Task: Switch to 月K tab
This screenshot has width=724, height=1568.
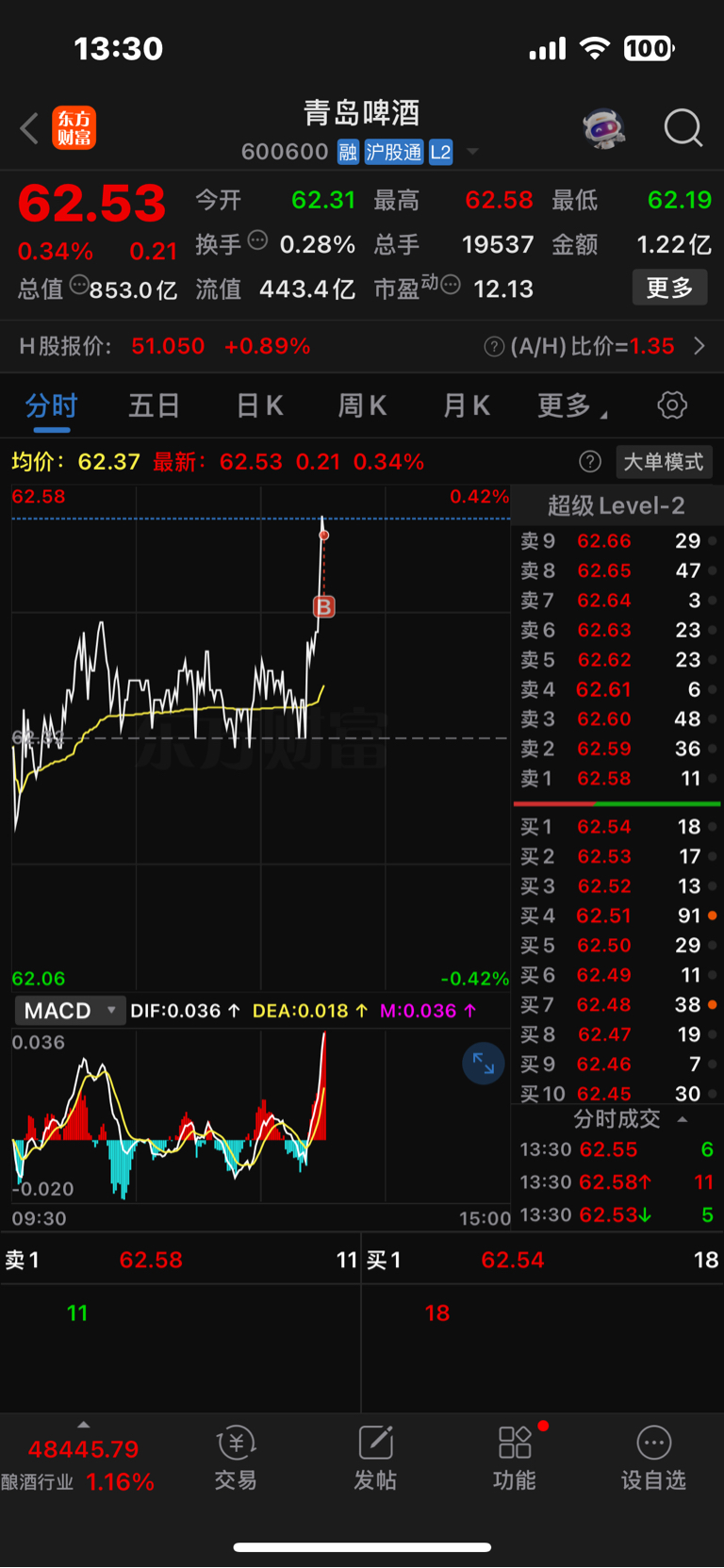Action: 467,406
